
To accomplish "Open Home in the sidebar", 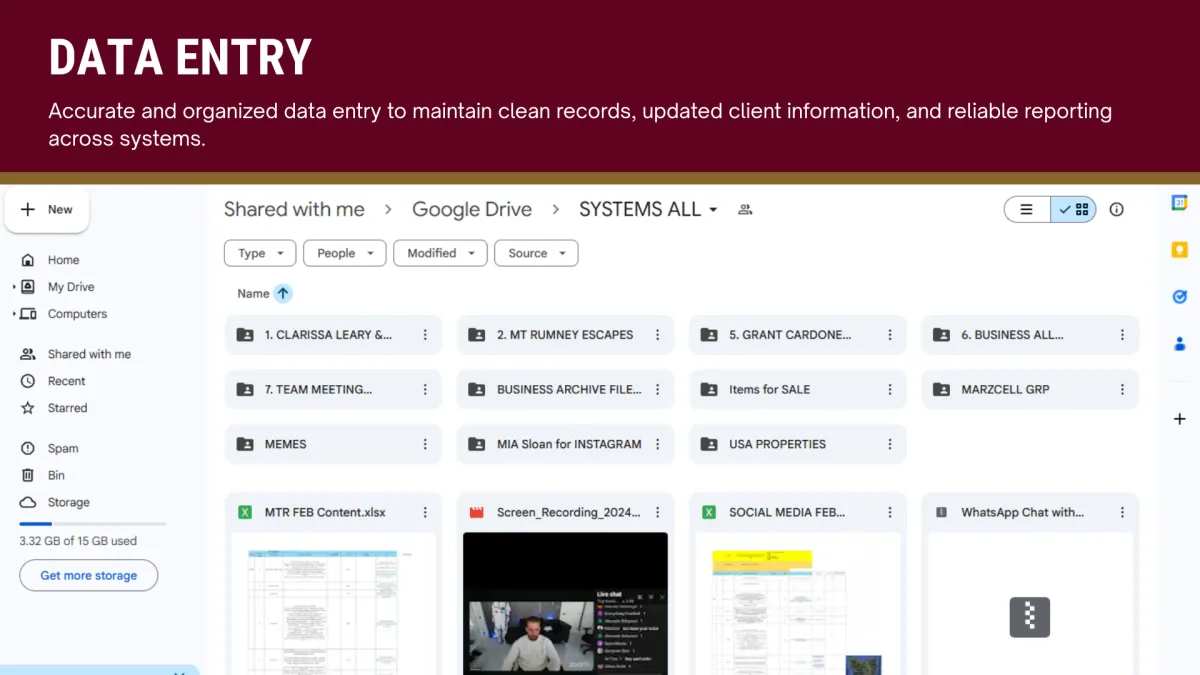I will coord(63,260).
